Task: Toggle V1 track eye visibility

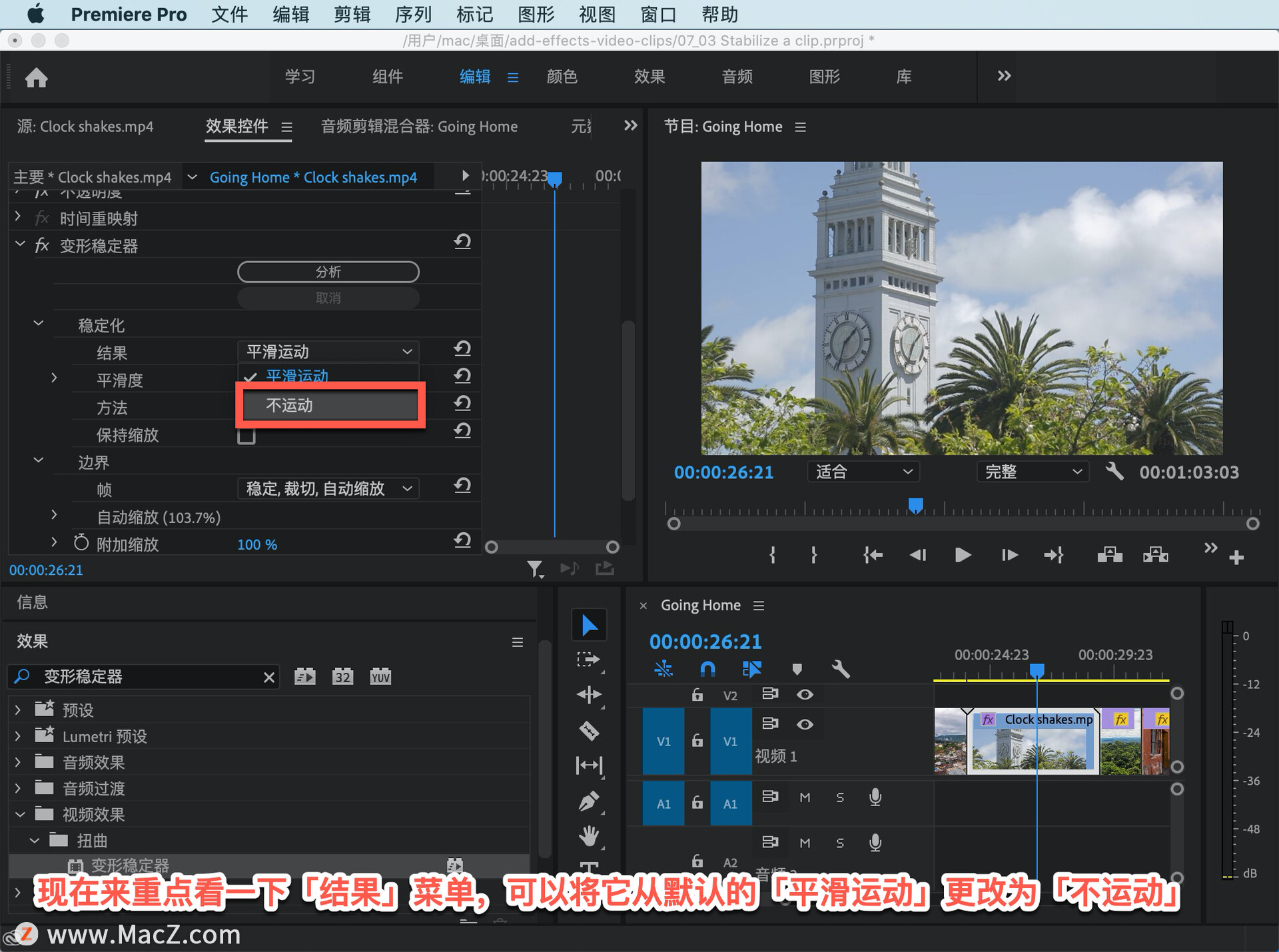Action: 805,724
